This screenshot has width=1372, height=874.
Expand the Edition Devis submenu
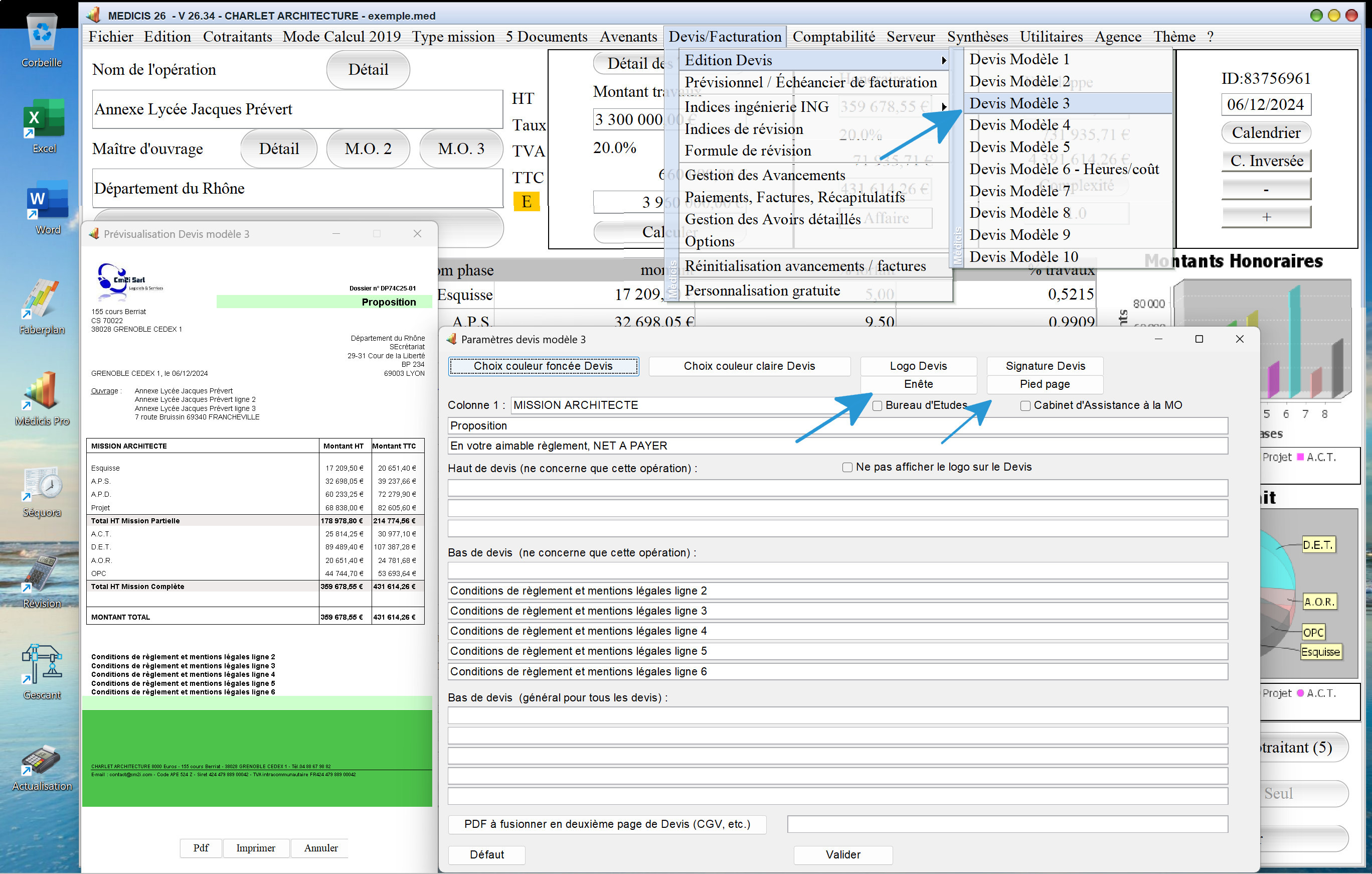[x=814, y=60]
